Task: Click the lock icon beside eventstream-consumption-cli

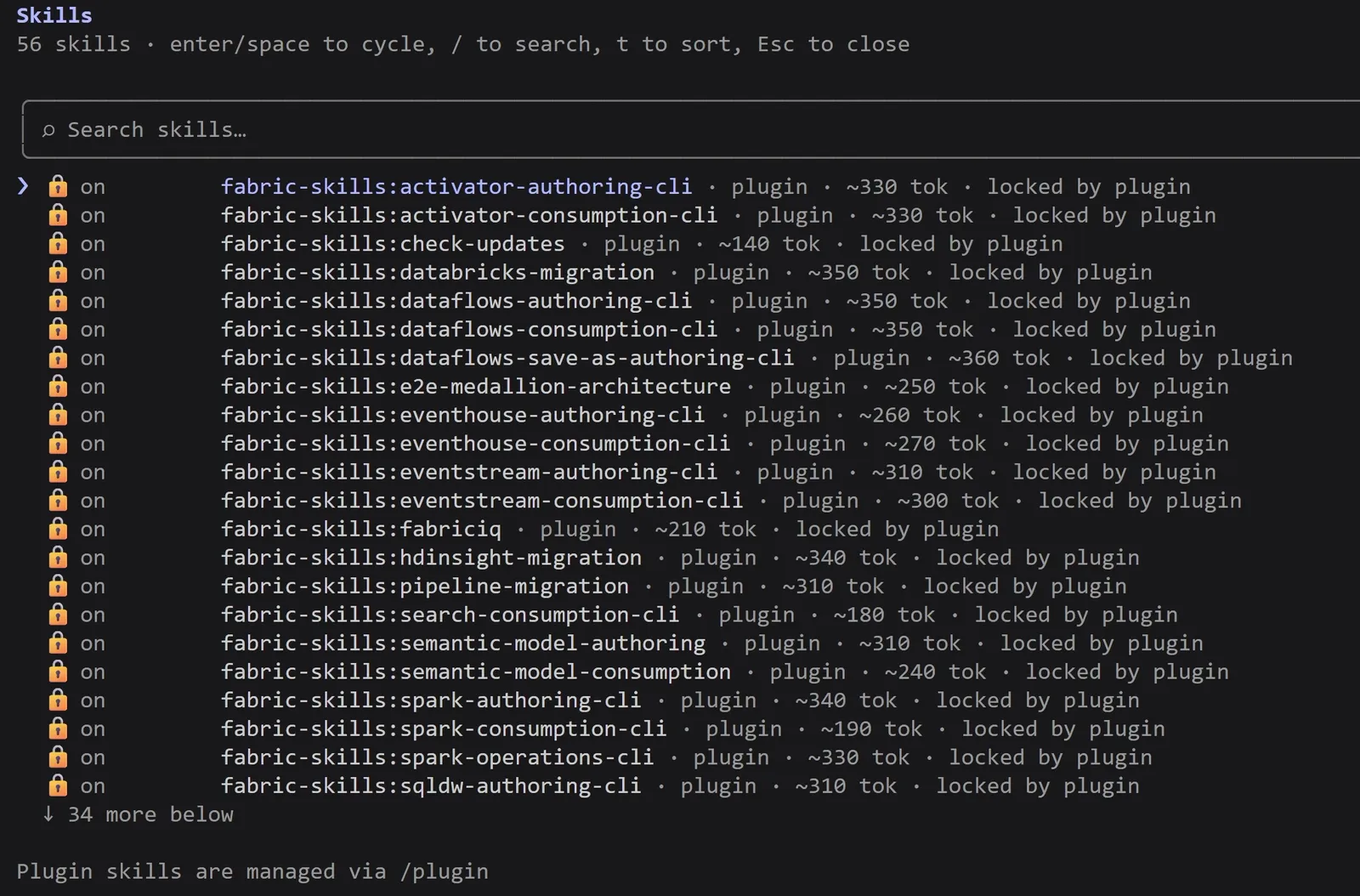Action: (58, 500)
